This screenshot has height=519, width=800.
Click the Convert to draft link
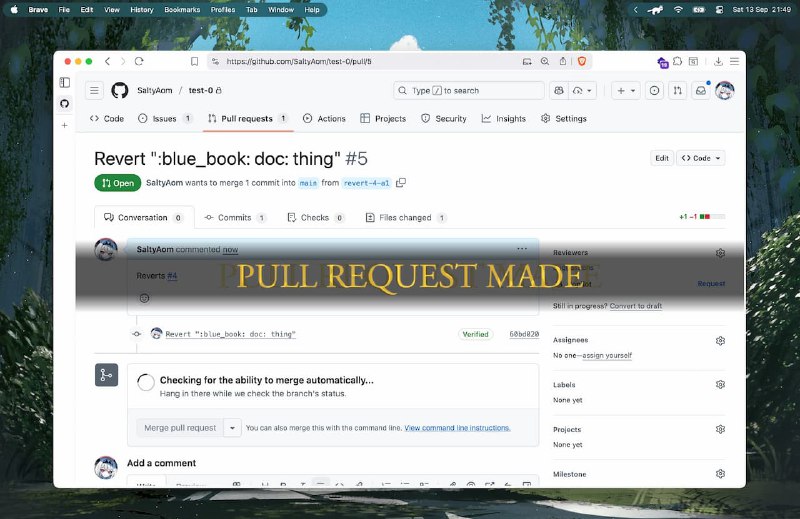click(635, 306)
